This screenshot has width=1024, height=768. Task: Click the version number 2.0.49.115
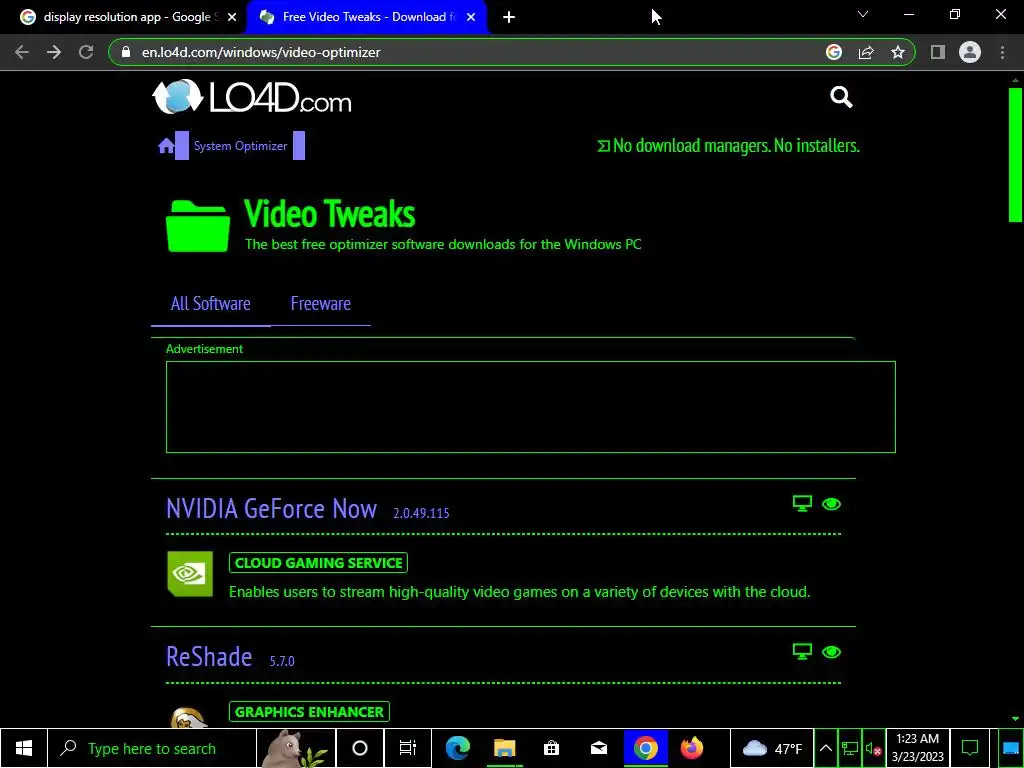[x=421, y=513]
